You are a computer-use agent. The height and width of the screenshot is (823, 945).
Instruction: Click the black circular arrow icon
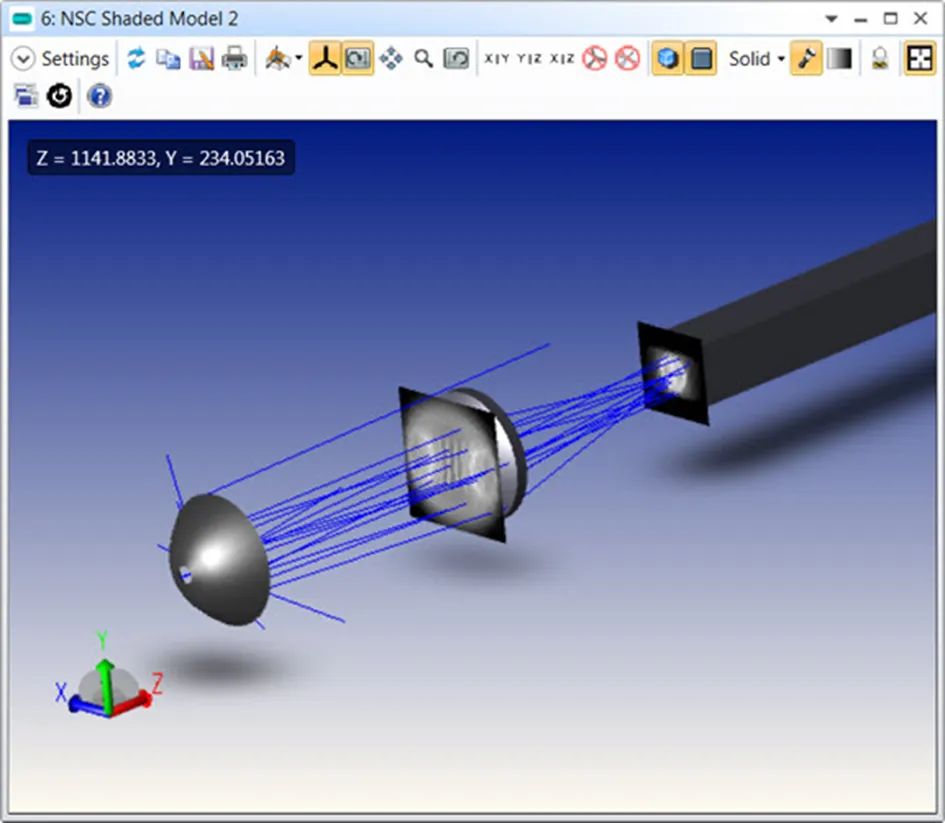(x=59, y=96)
